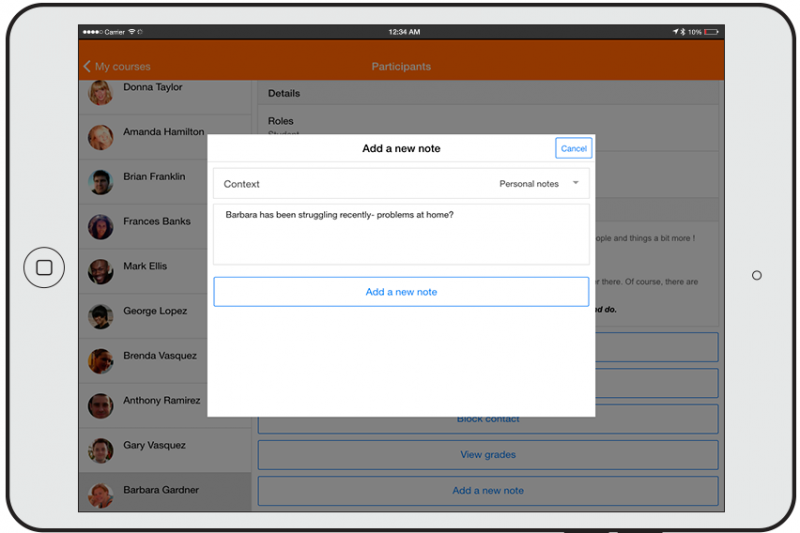Screen dimensions: 800x533
Task: Click the Participants page title
Action: click(401, 66)
